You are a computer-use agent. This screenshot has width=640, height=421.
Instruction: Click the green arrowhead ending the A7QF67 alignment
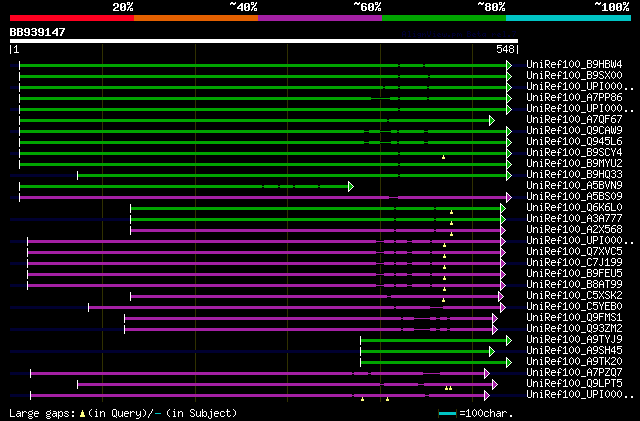point(492,120)
